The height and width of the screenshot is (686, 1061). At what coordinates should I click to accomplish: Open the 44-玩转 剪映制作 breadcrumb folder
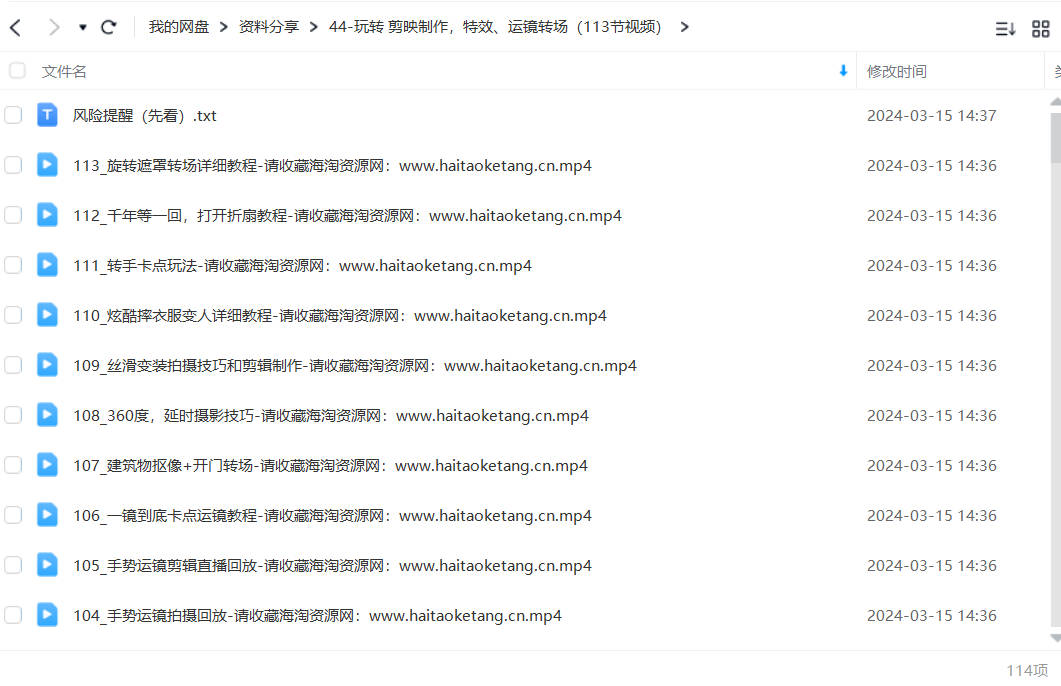pos(495,27)
